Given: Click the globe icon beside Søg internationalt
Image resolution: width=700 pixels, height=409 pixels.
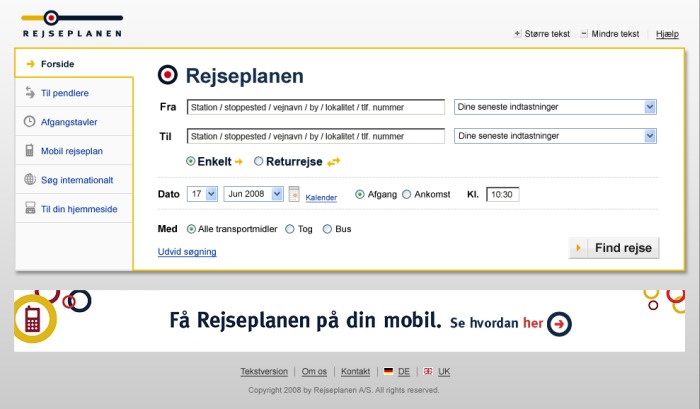Looking at the screenshot, I should (x=30, y=179).
